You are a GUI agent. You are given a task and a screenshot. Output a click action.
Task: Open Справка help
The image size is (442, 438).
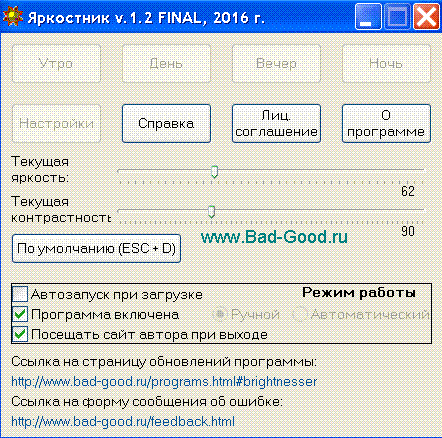coord(166,124)
